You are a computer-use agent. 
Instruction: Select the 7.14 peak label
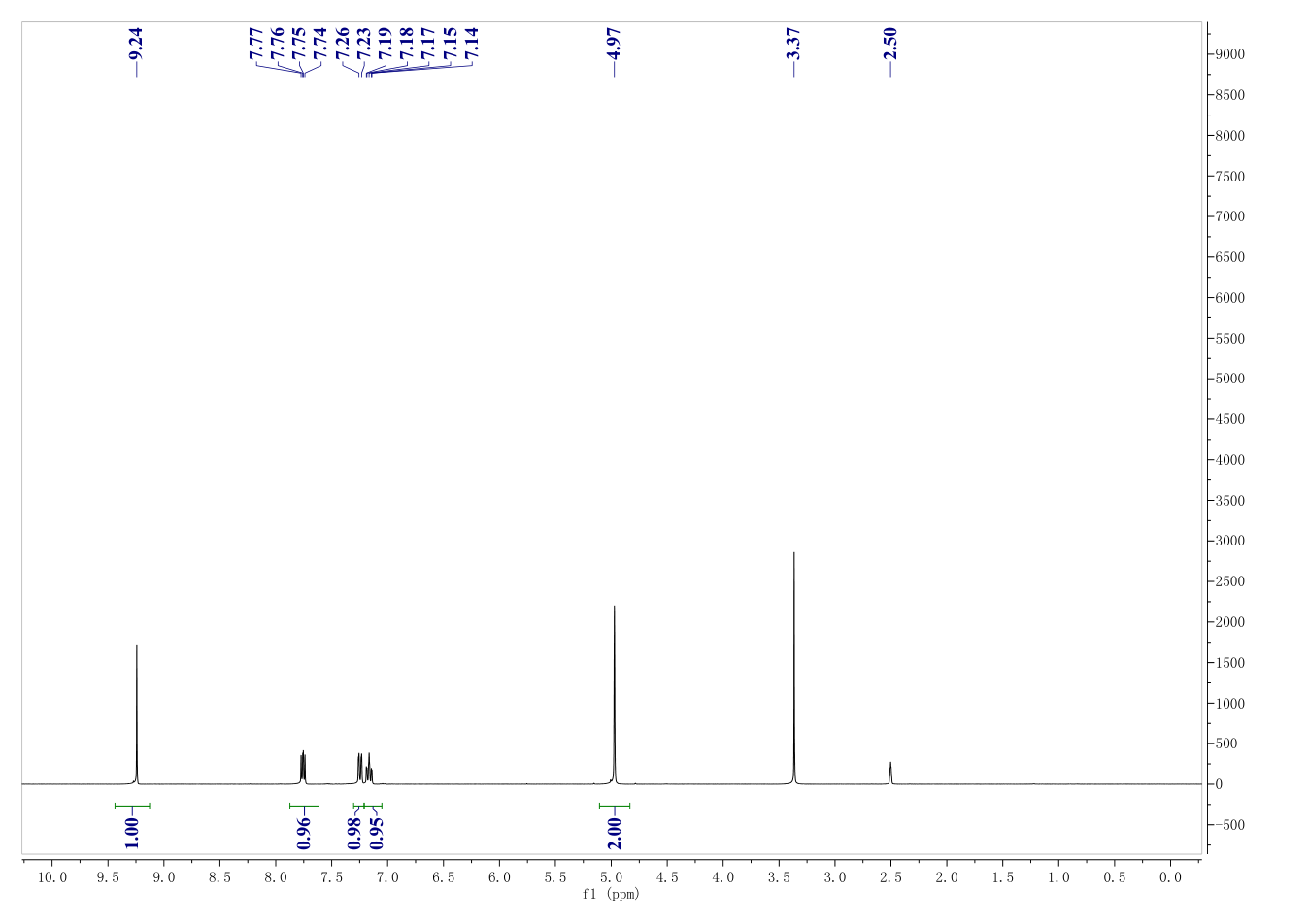pos(472,44)
